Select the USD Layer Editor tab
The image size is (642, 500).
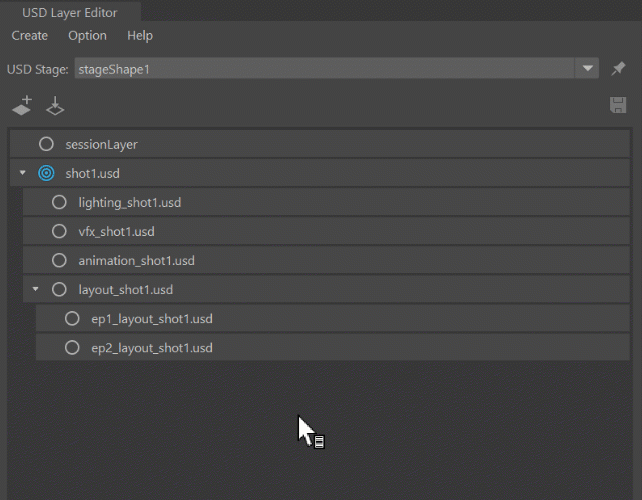[x=70, y=12]
